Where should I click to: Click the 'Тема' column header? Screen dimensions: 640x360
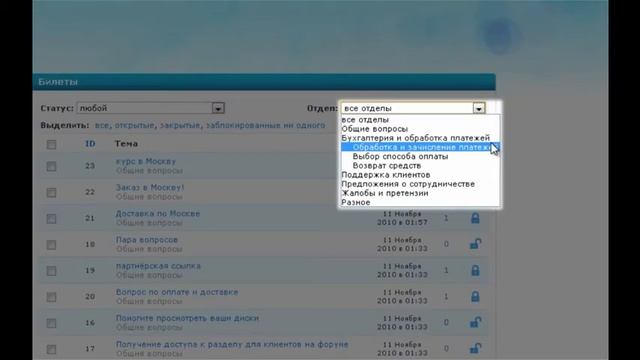click(x=126, y=144)
